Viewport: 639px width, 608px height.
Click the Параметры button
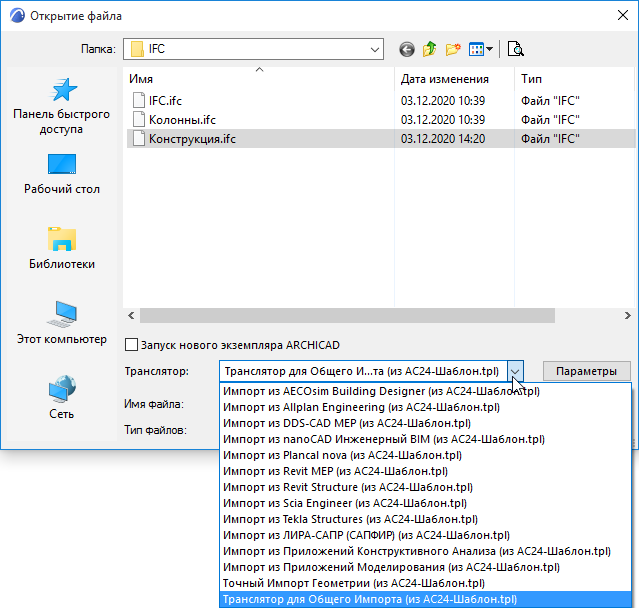586,371
